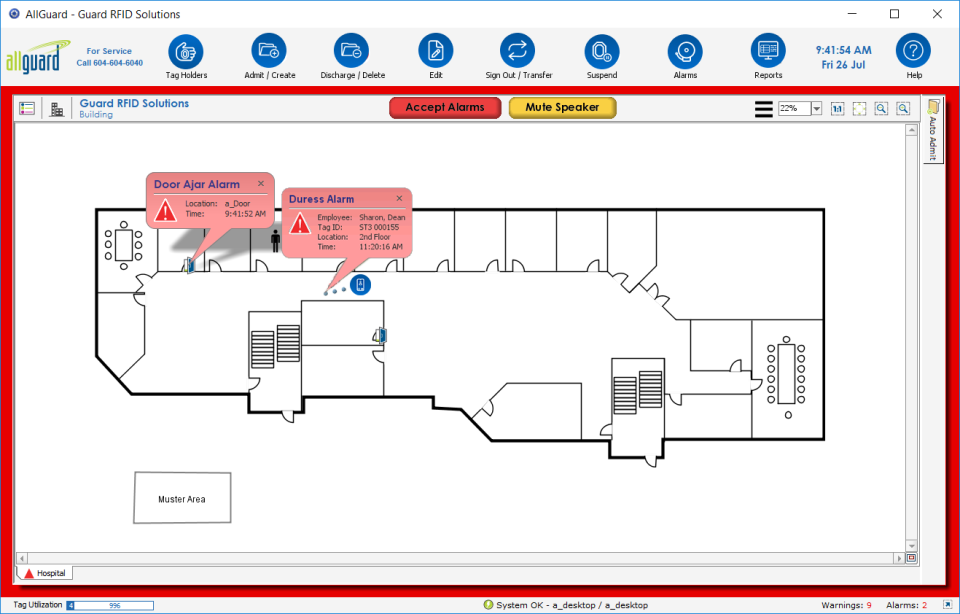The height and width of the screenshot is (614, 960).
Task: Click the Discharge / Delete icon
Action: coord(351,51)
